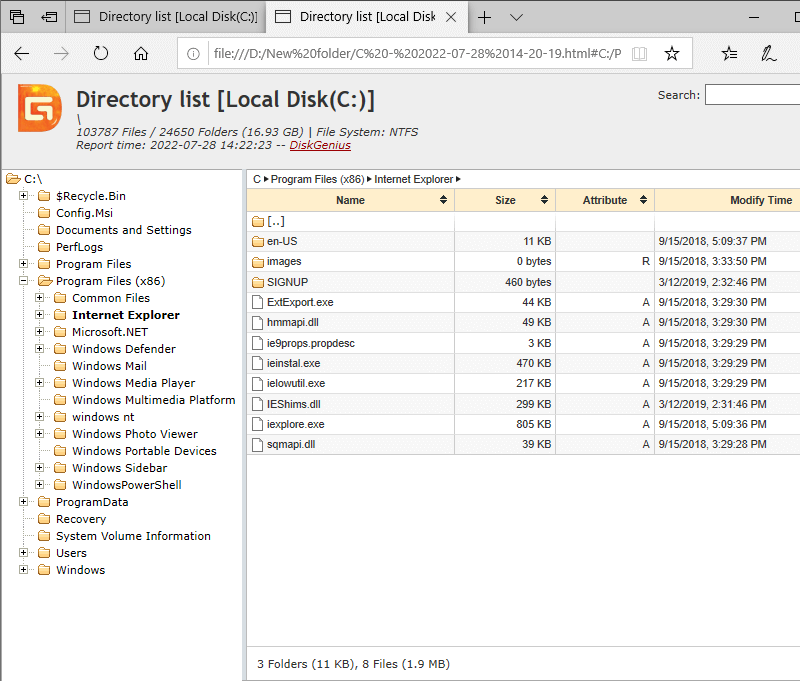Go up via [..] parent folder
Viewport: 800px width, 681px height.
click(276, 221)
